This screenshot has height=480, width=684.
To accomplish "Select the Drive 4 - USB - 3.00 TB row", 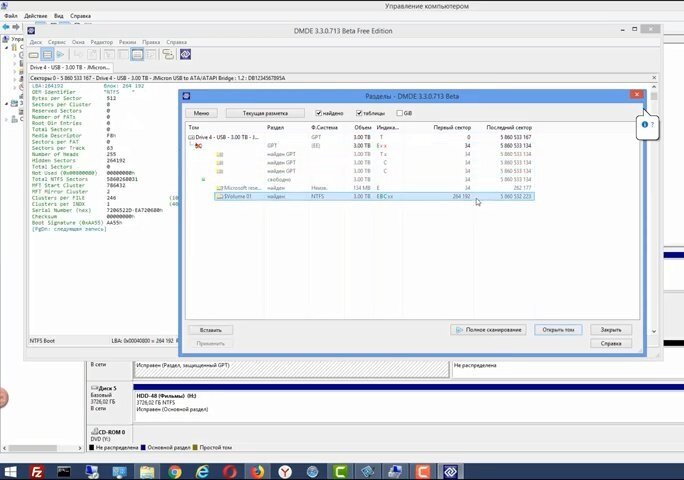I will pyautogui.click(x=361, y=137).
